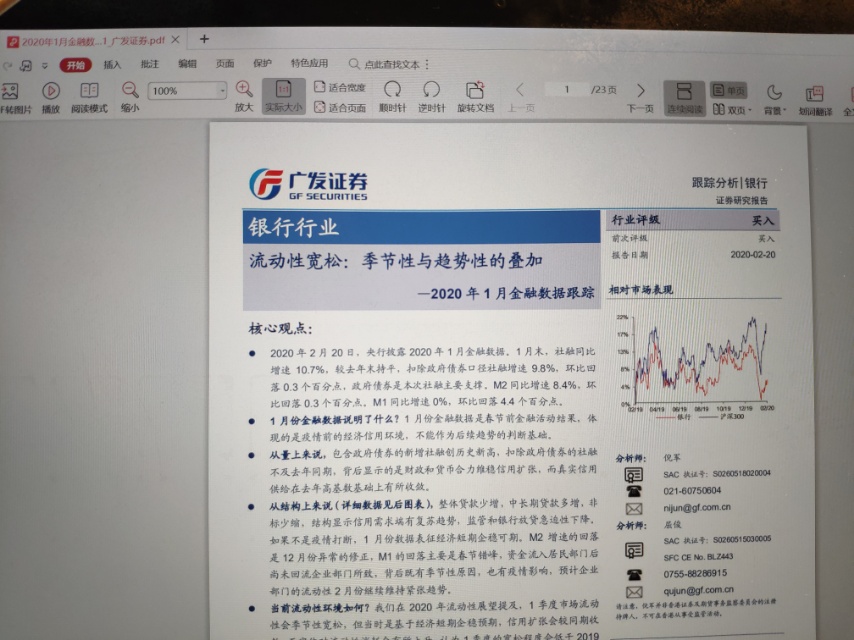
Task: Open the 批注 ribbon tab
Action: (x=150, y=64)
